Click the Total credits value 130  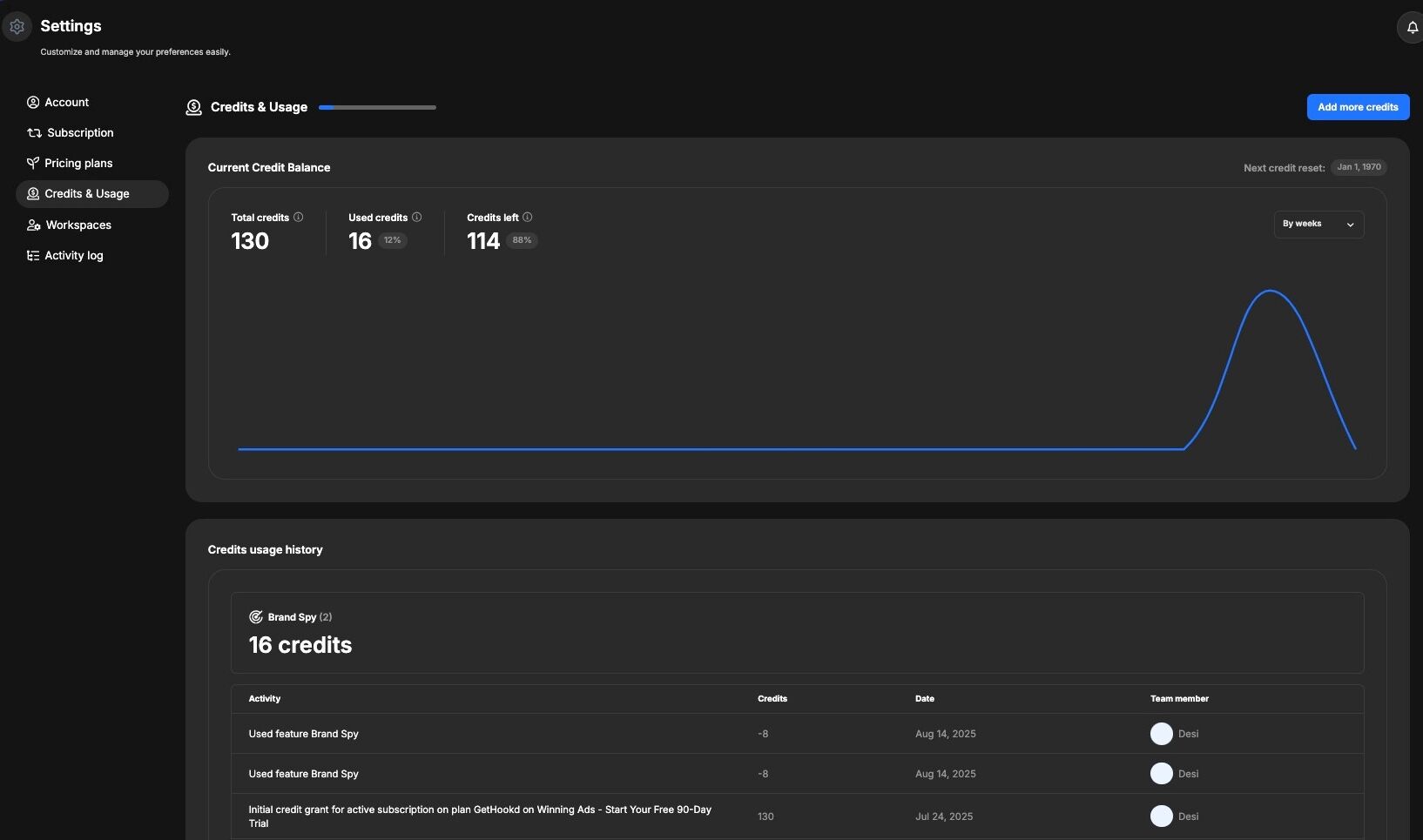250,241
